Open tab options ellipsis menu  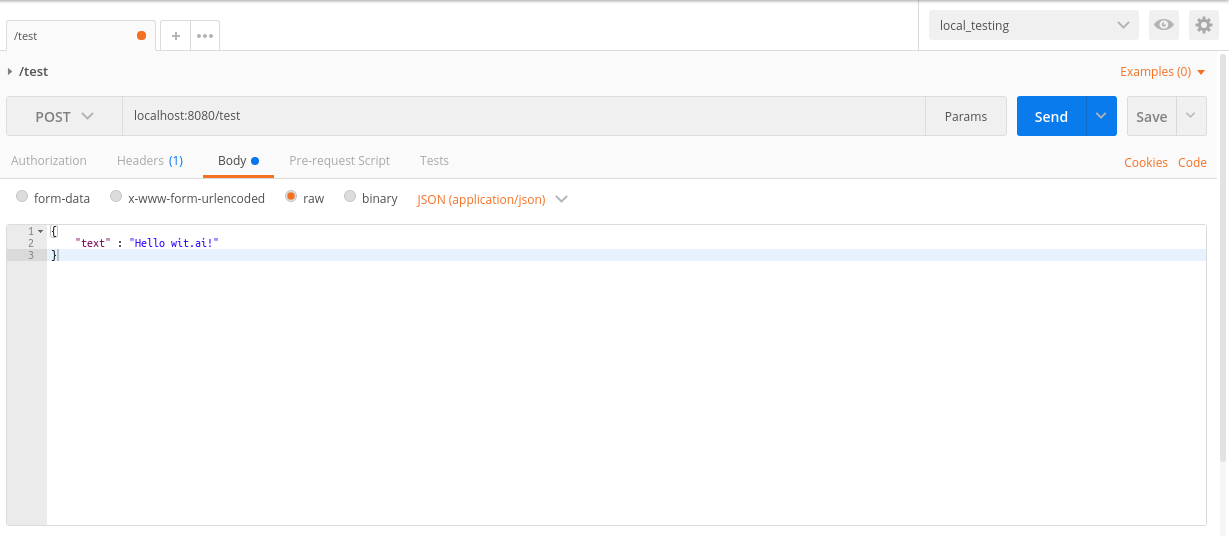[x=205, y=35]
